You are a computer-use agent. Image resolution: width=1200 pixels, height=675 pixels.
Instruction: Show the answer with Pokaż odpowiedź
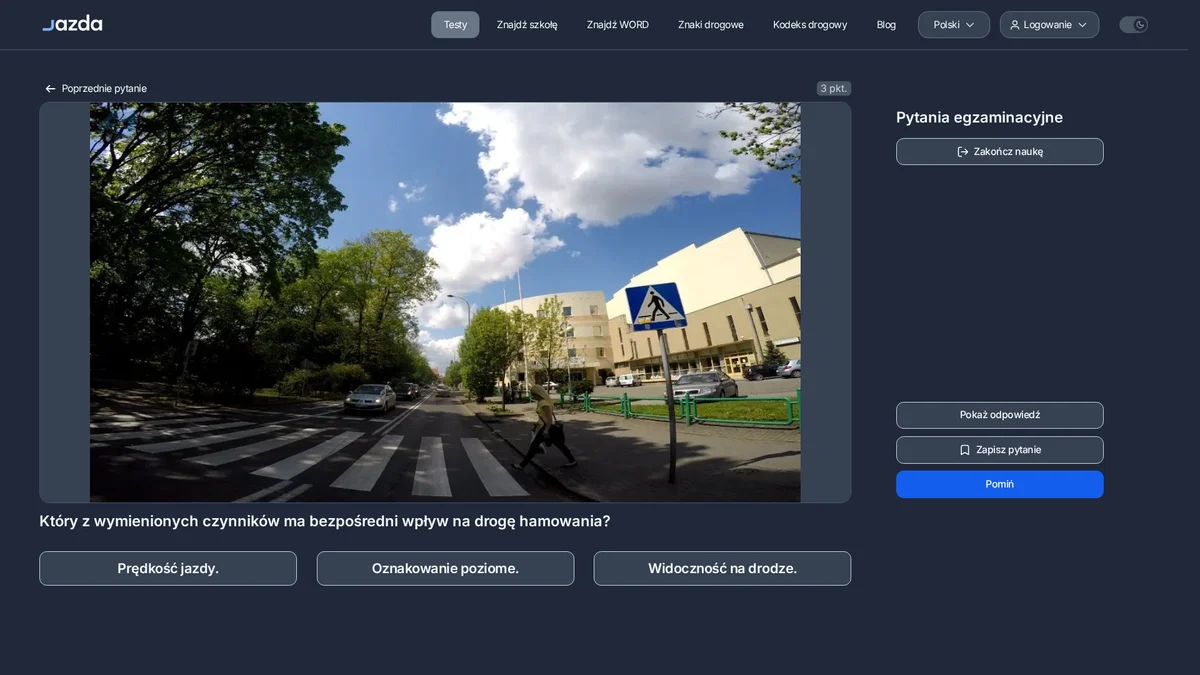1000,415
